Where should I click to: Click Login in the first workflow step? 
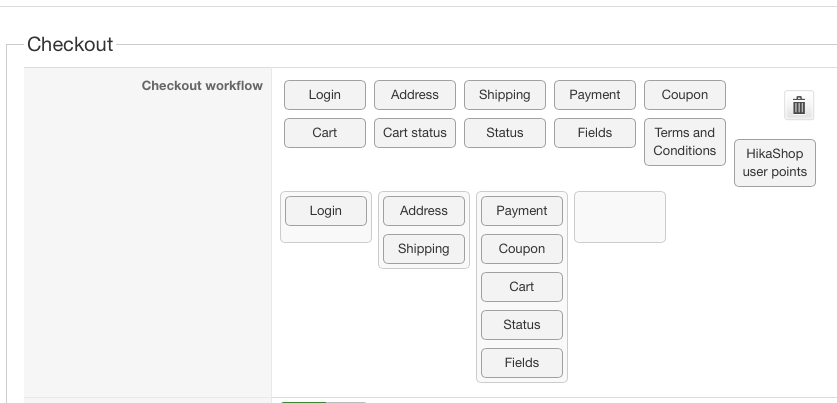point(326,211)
